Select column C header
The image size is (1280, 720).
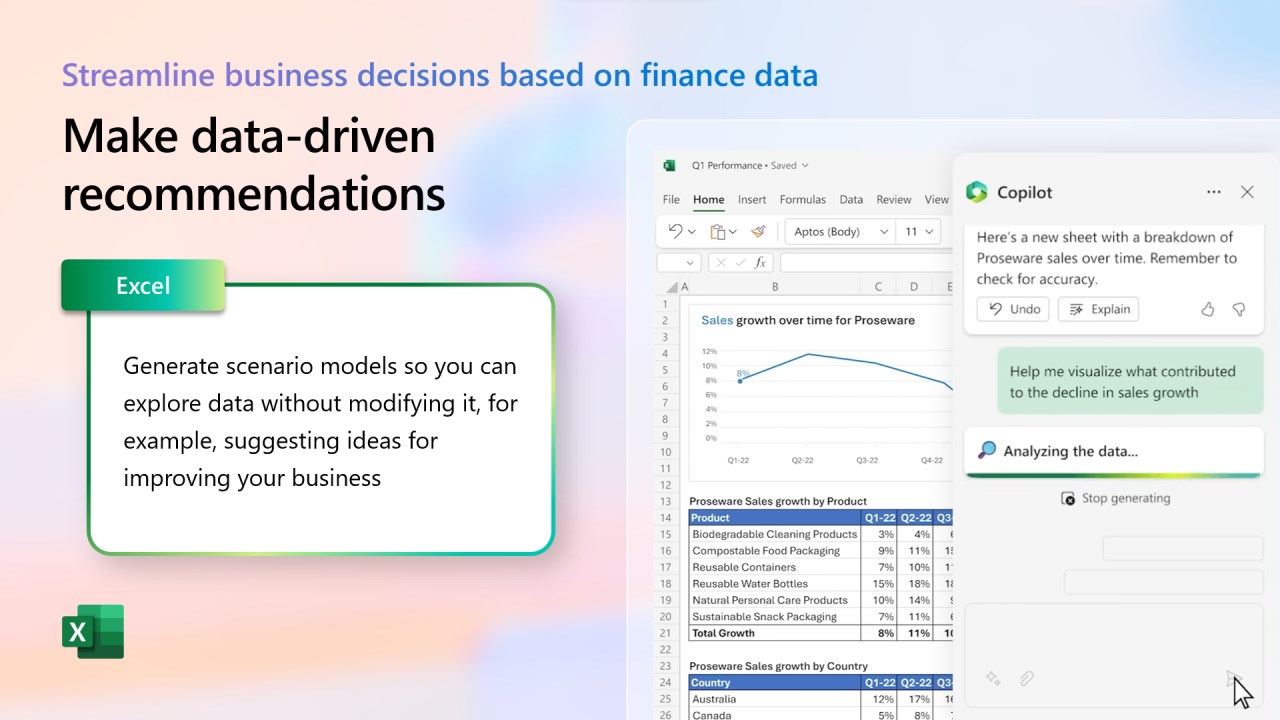(x=878, y=287)
